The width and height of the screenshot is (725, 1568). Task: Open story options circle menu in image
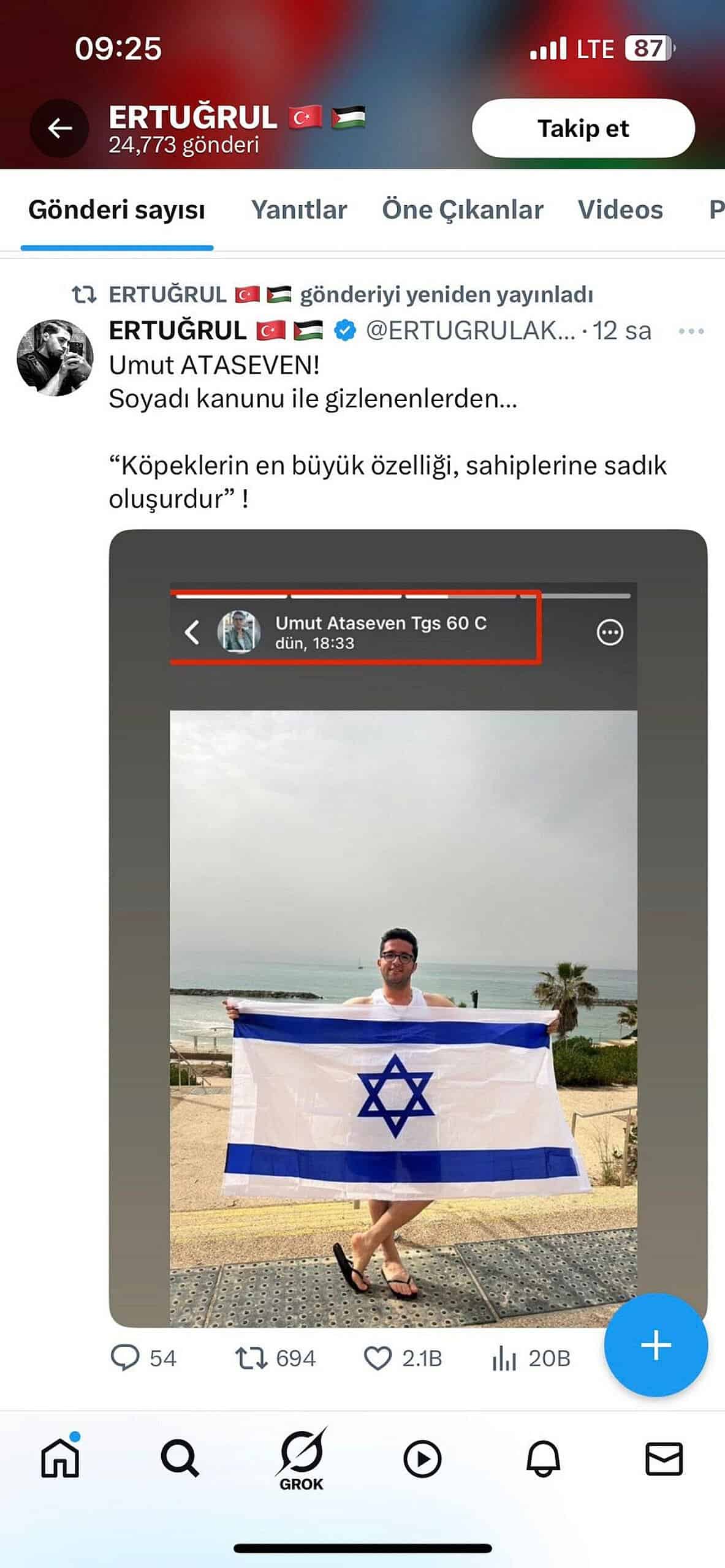[x=610, y=632]
